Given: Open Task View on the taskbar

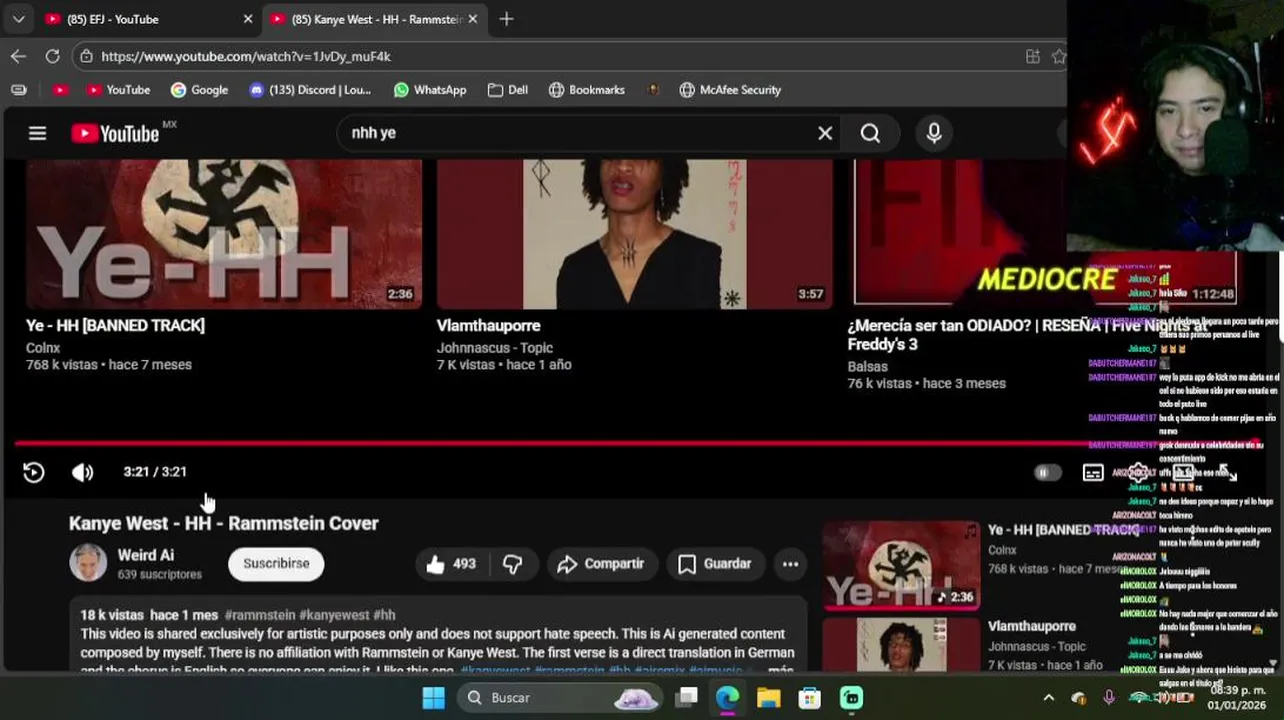Looking at the screenshot, I should 686,698.
